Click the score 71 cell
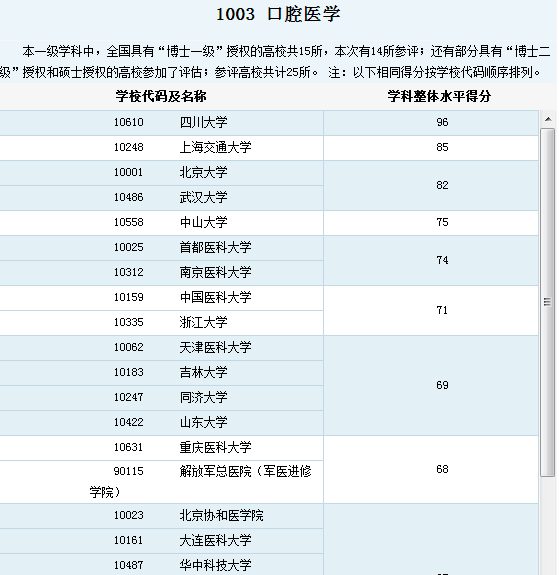Screen dimensions: 559x575 click(431, 311)
